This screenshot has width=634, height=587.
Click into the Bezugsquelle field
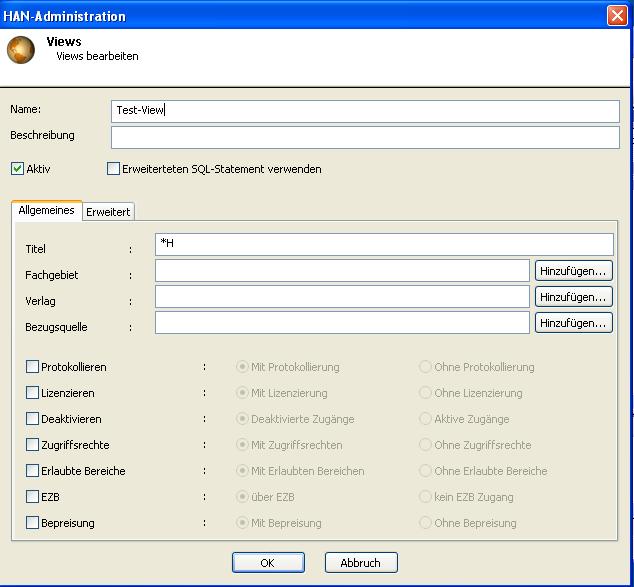point(342,323)
